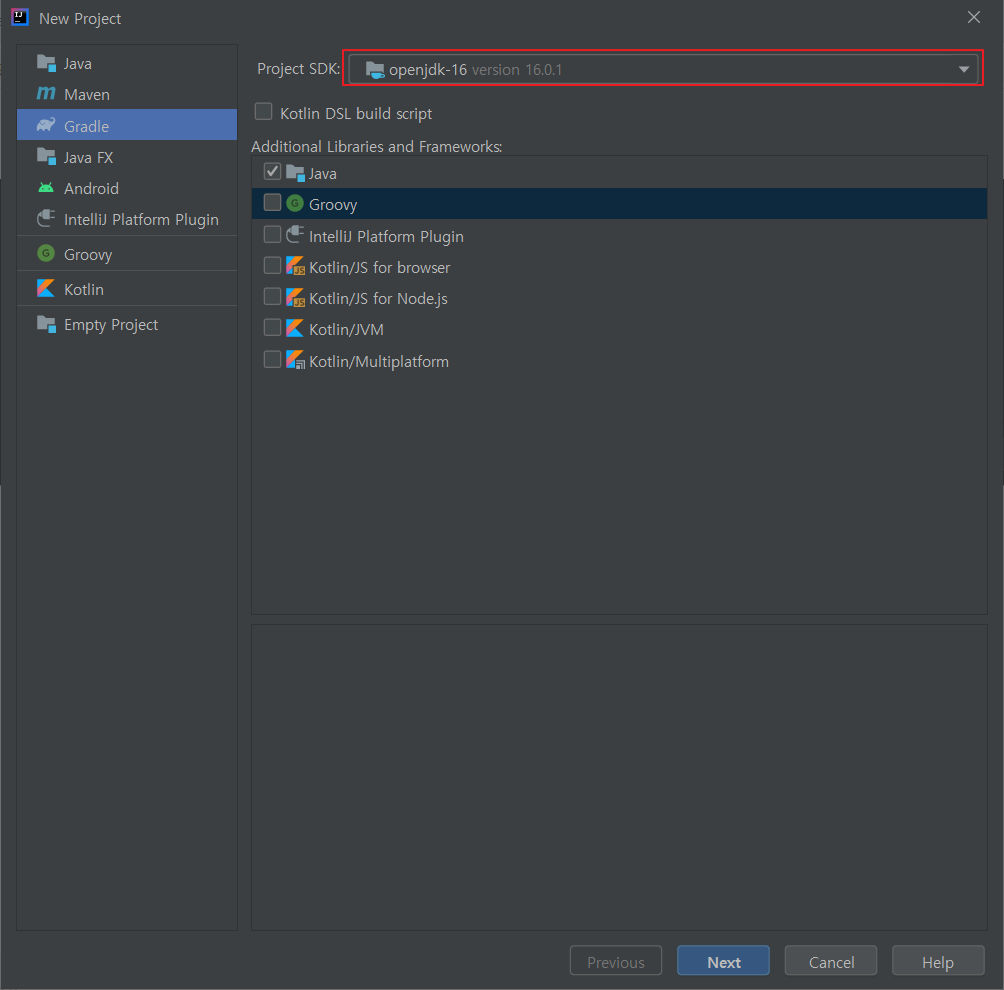Click the Java framework folder icon in list
This screenshot has width=1004, height=990.
click(295, 173)
